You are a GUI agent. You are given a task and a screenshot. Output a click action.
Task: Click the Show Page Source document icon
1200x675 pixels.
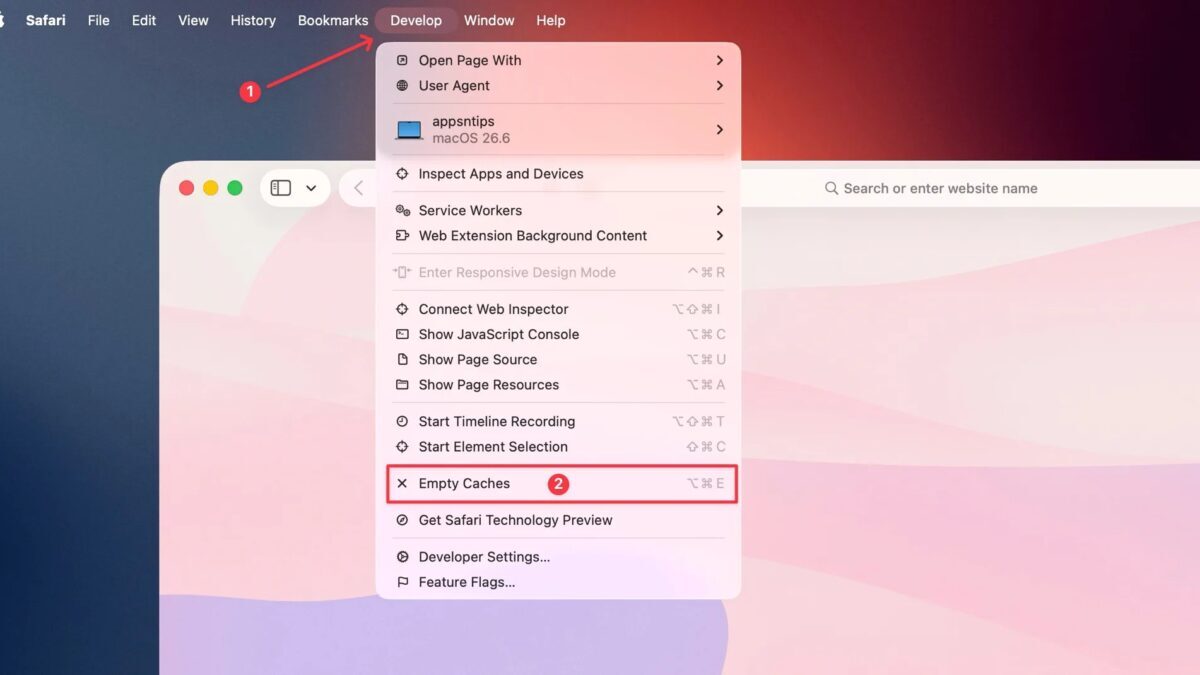(x=402, y=360)
